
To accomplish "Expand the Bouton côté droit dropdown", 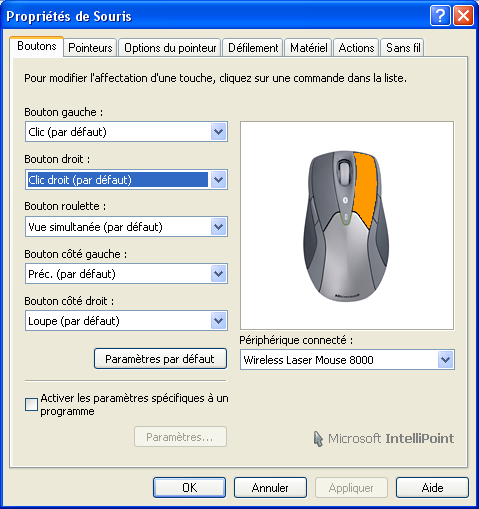I will (x=219, y=321).
